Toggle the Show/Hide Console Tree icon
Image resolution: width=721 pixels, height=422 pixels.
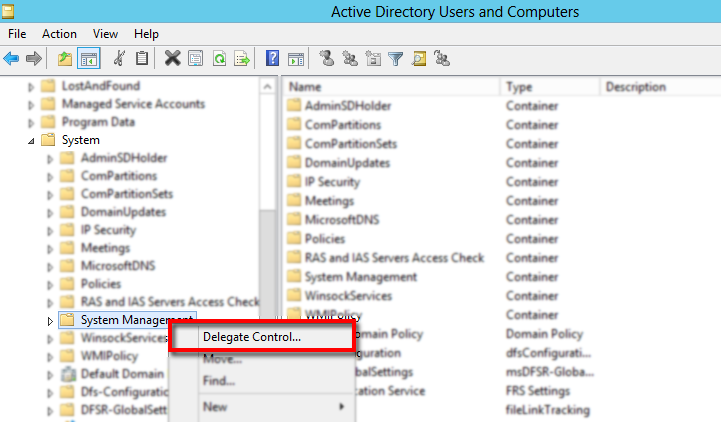tap(88, 59)
